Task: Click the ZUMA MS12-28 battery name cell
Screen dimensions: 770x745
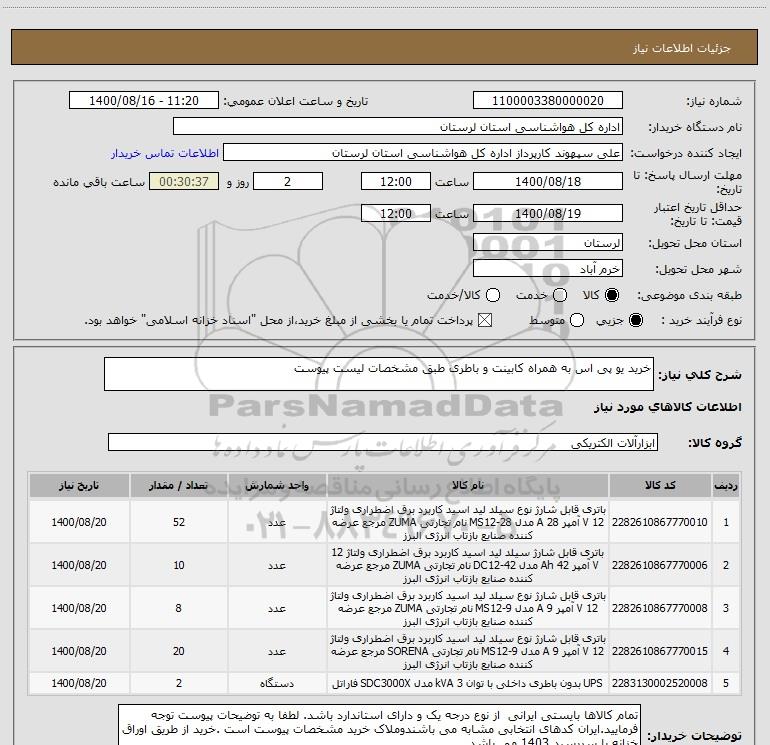Action: pyautogui.click(x=468, y=522)
